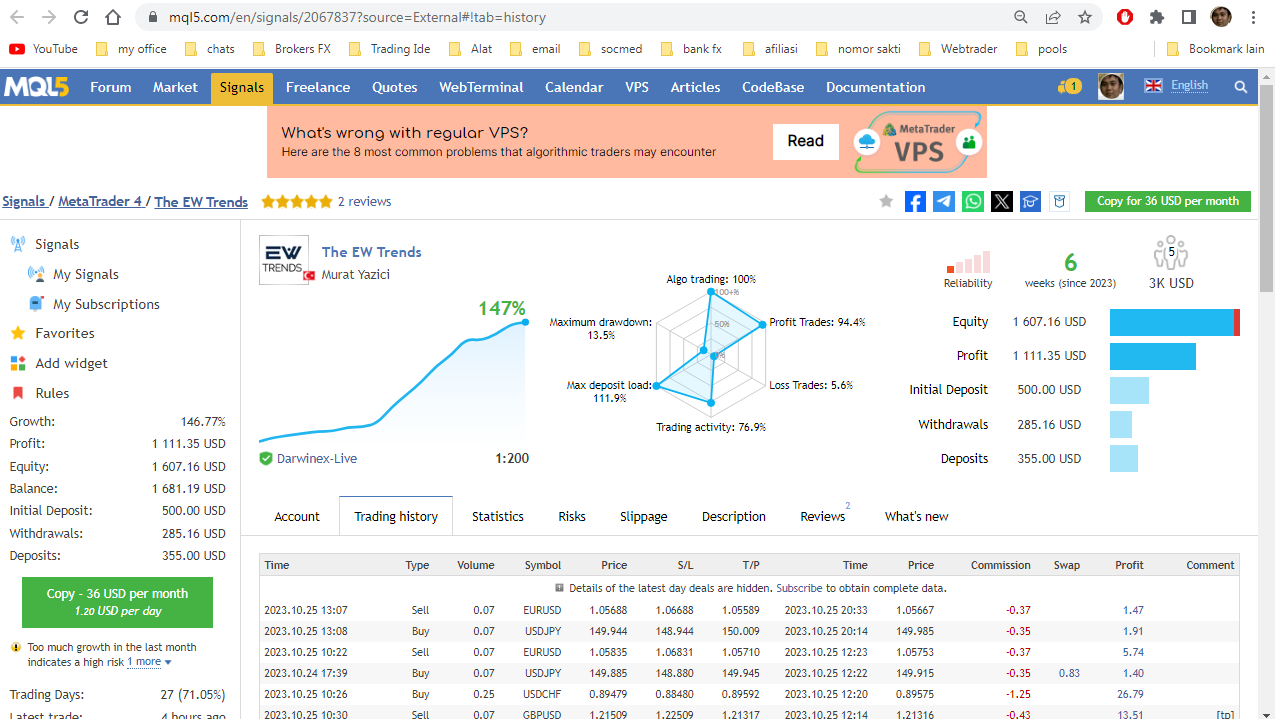Image resolution: width=1275 pixels, height=719 pixels.
Task: Open MQL5 notifications with badge 1
Action: [x=1069, y=87]
